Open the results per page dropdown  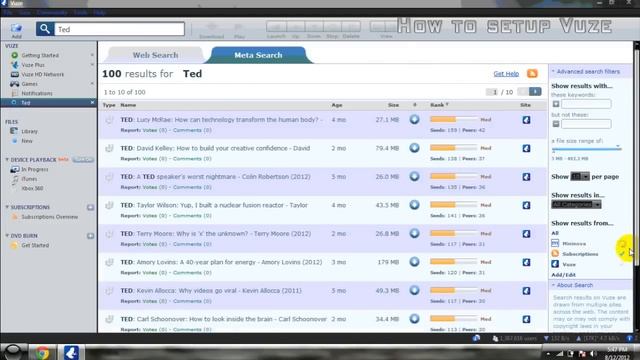click(580, 177)
